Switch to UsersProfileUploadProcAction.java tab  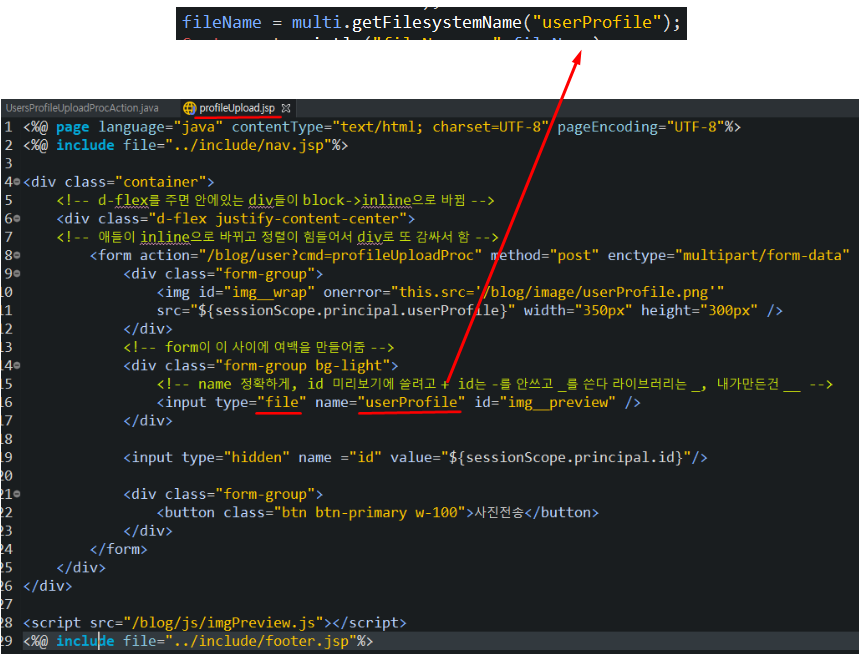(x=82, y=108)
